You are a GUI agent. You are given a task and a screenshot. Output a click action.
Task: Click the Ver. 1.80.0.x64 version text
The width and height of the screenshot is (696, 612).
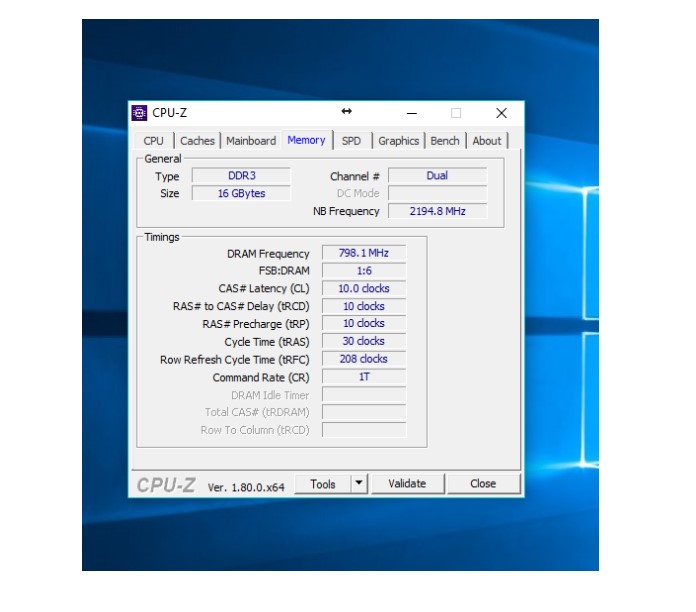[x=246, y=487]
